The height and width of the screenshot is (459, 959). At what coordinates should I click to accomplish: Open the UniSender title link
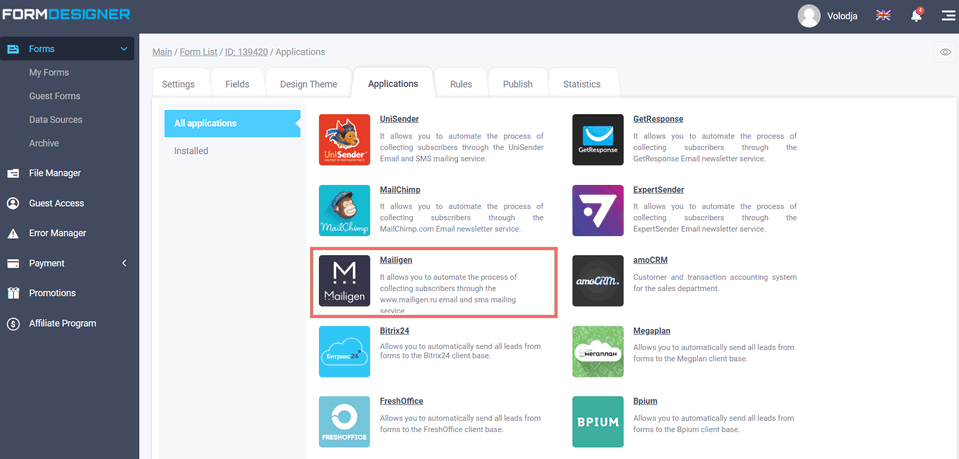coord(399,119)
